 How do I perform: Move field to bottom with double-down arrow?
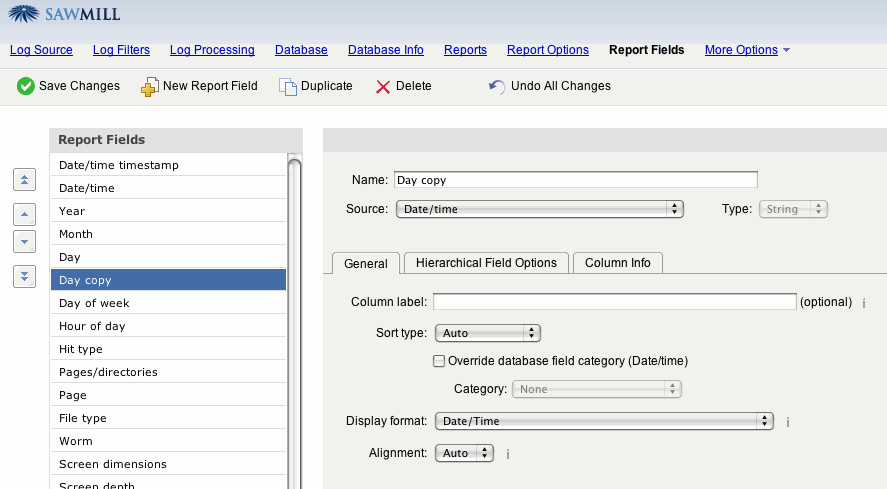(x=26, y=277)
